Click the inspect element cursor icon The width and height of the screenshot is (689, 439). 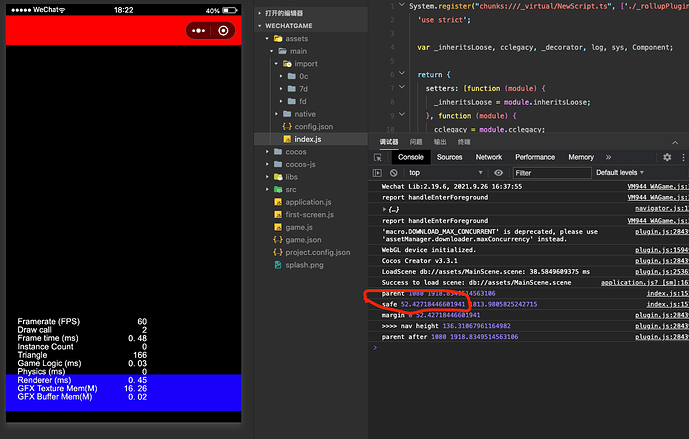pos(377,157)
